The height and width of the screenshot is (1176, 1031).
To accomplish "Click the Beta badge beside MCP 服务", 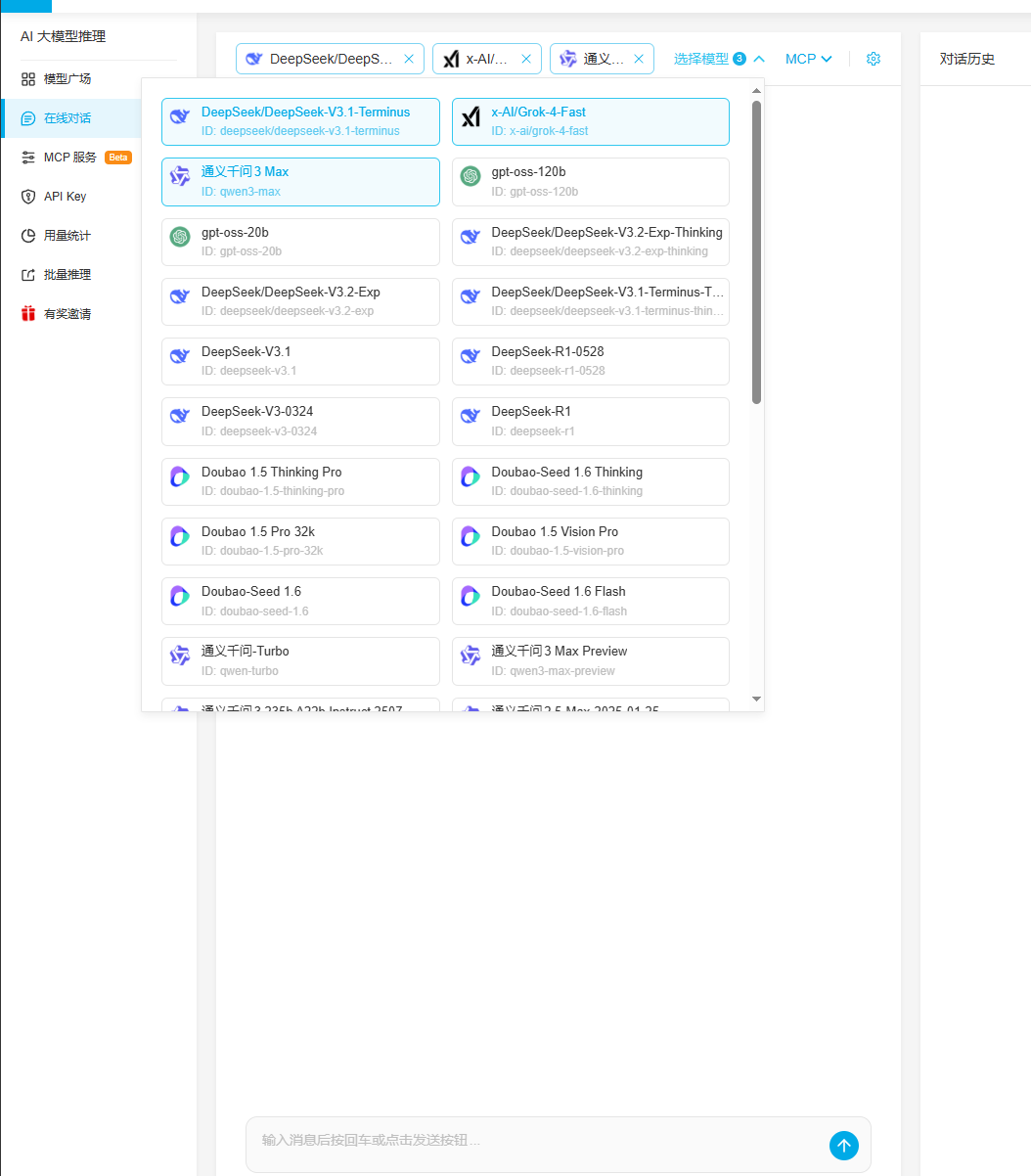I will tap(118, 158).
